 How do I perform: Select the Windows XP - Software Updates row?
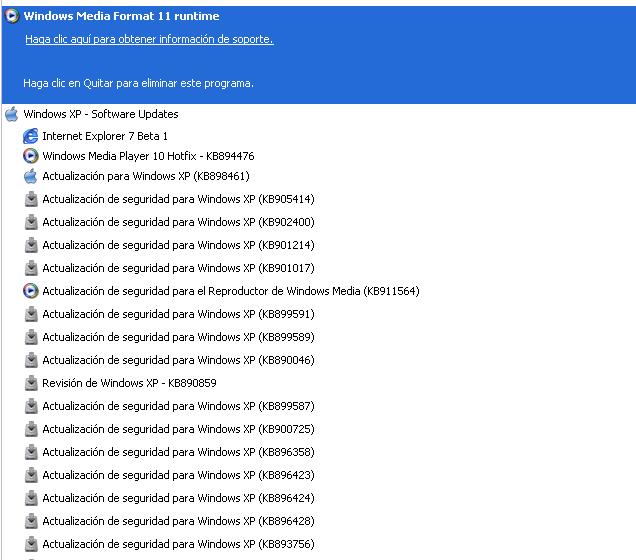click(x=101, y=114)
